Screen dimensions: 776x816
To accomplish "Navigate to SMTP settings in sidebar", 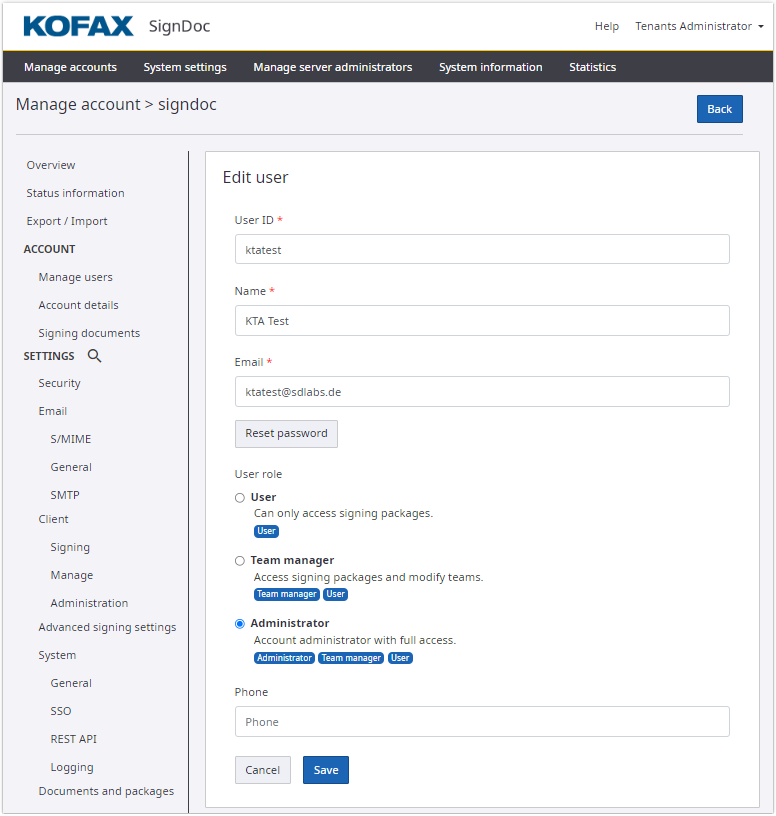I will click(x=65, y=495).
